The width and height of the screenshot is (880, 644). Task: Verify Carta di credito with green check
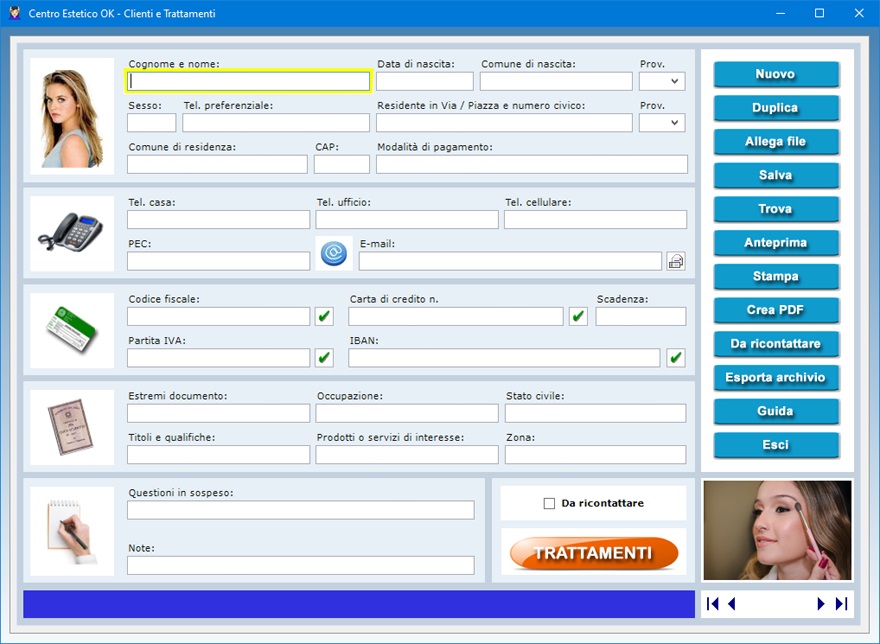click(578, 316)
